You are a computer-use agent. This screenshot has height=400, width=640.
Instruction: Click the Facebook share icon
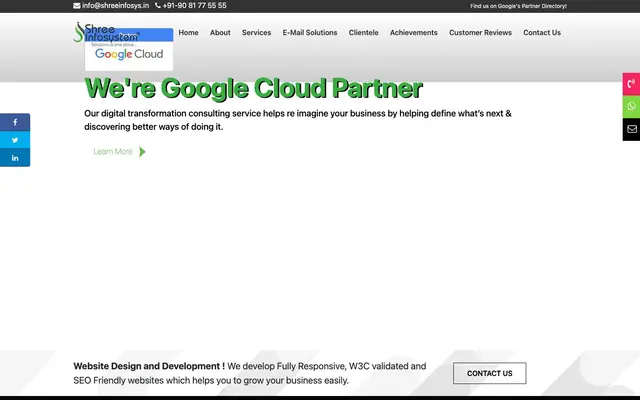coord(15,122)
